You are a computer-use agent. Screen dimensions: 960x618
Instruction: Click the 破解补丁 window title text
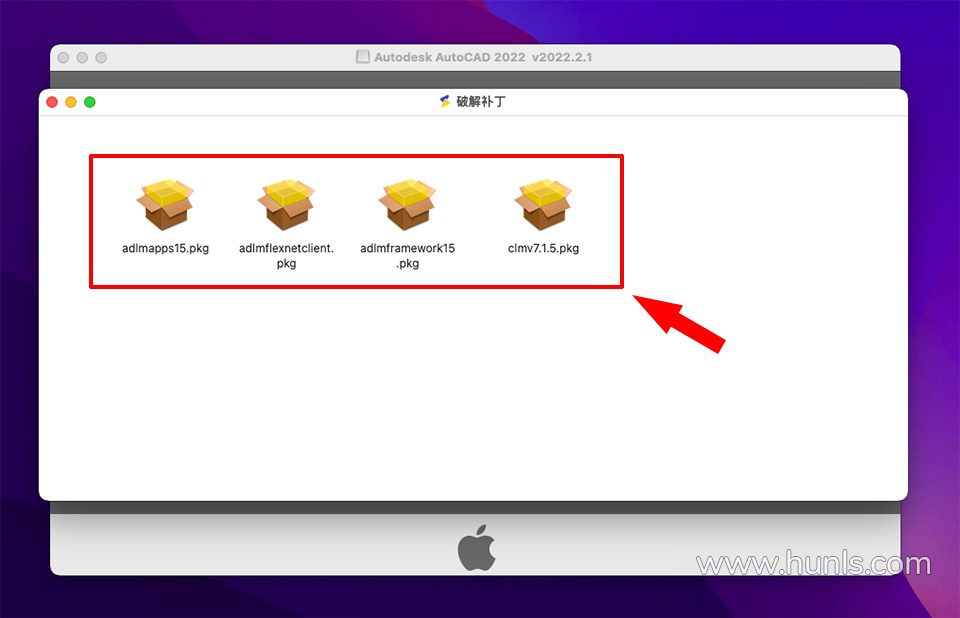tap(481, 102)
